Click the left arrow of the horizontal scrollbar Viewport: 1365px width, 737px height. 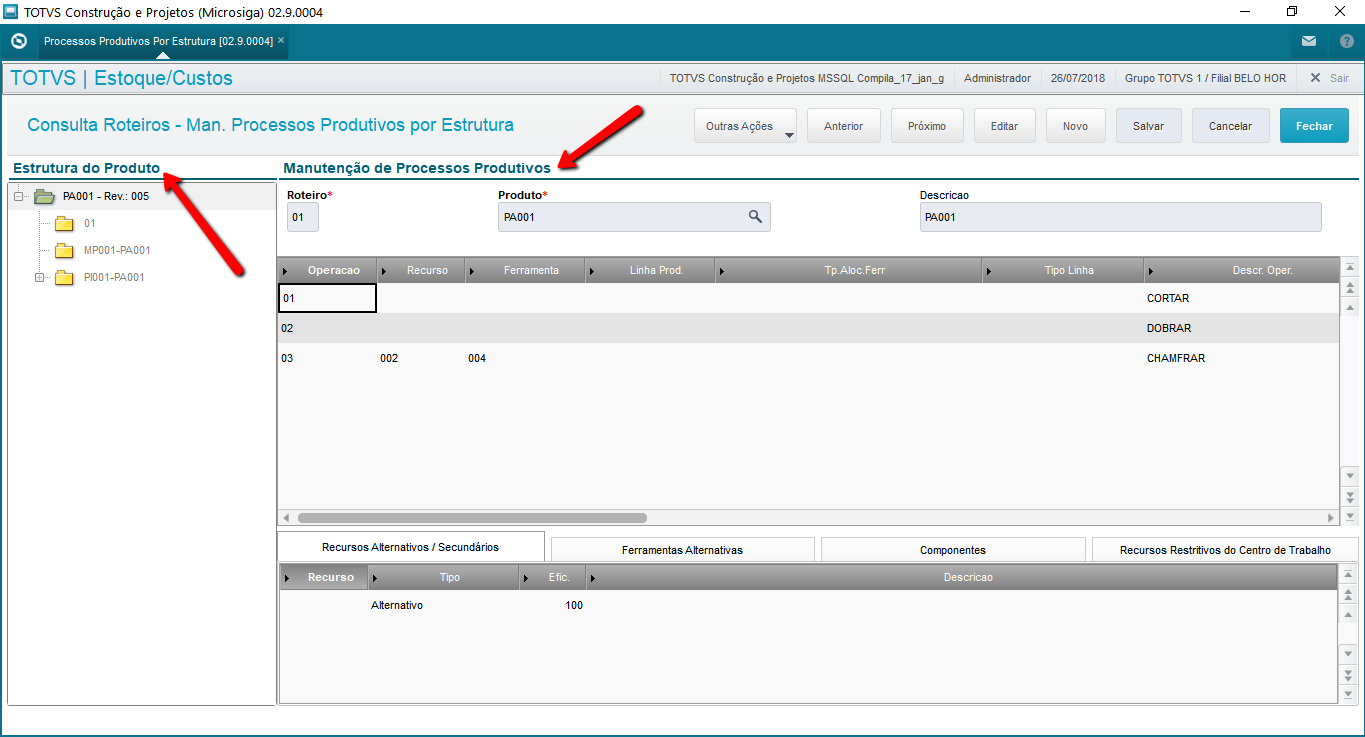pyautogui.click(x=286, y=518)
